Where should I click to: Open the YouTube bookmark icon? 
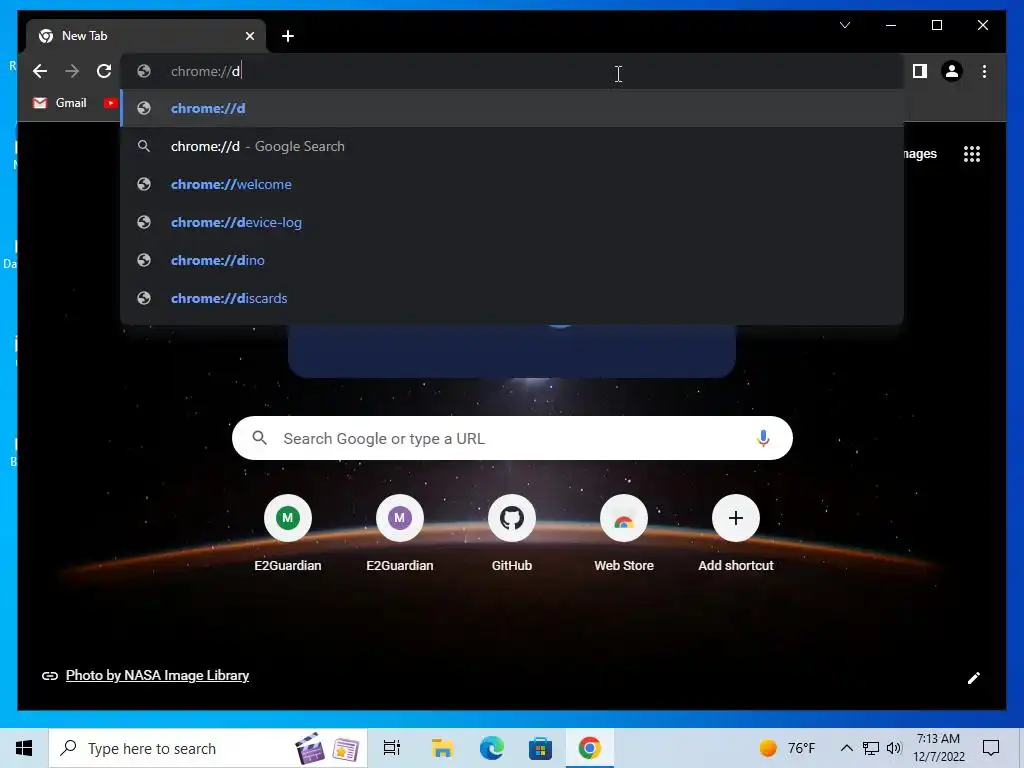pos(110,103)
